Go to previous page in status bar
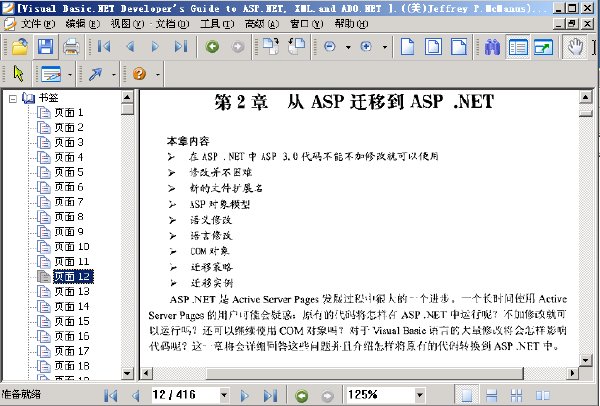 [x=135, y=395]
